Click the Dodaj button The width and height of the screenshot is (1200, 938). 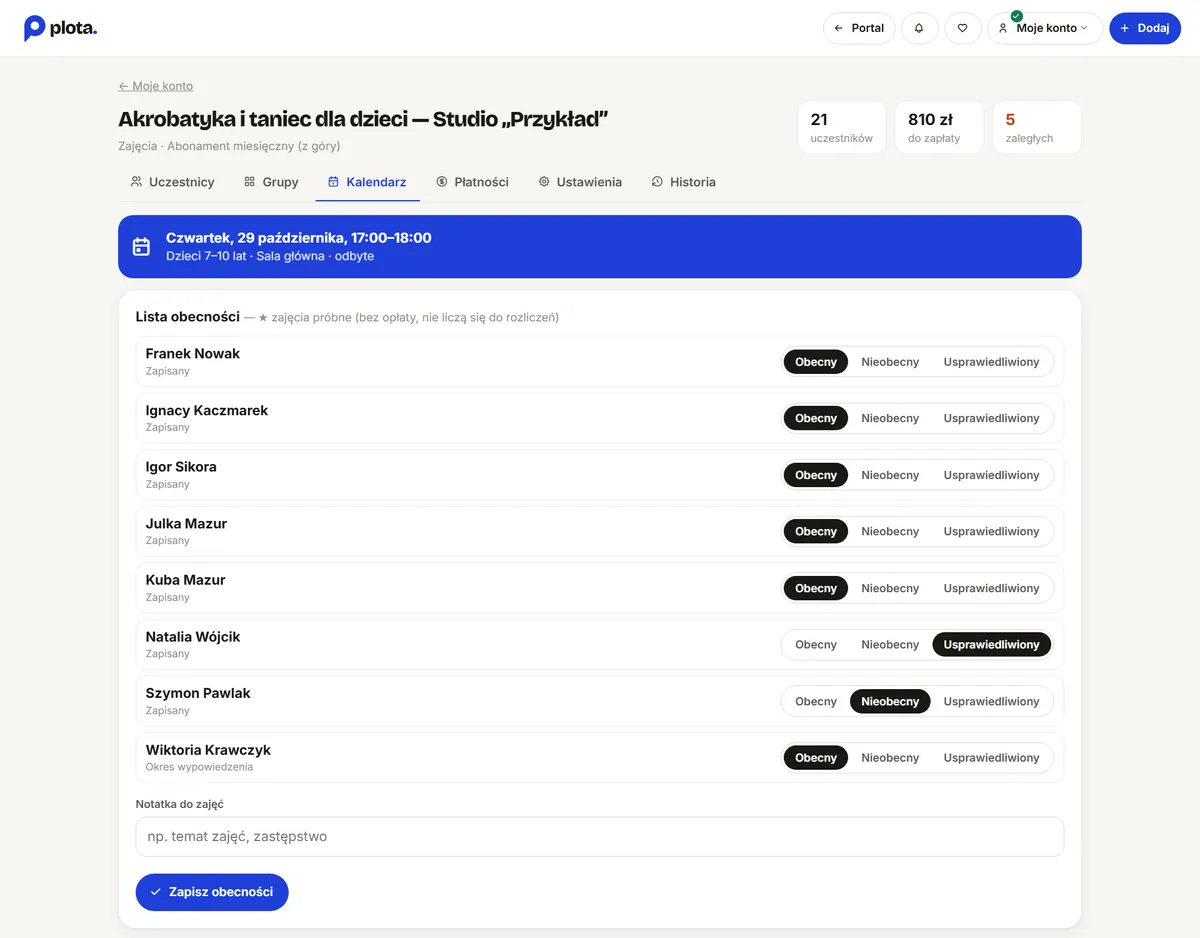click(1145, 28)
